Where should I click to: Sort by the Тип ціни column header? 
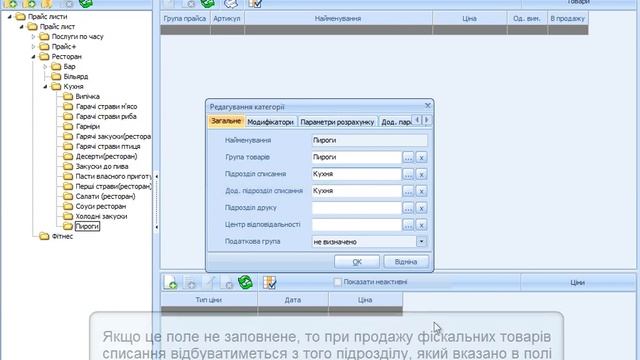(209, 300)
